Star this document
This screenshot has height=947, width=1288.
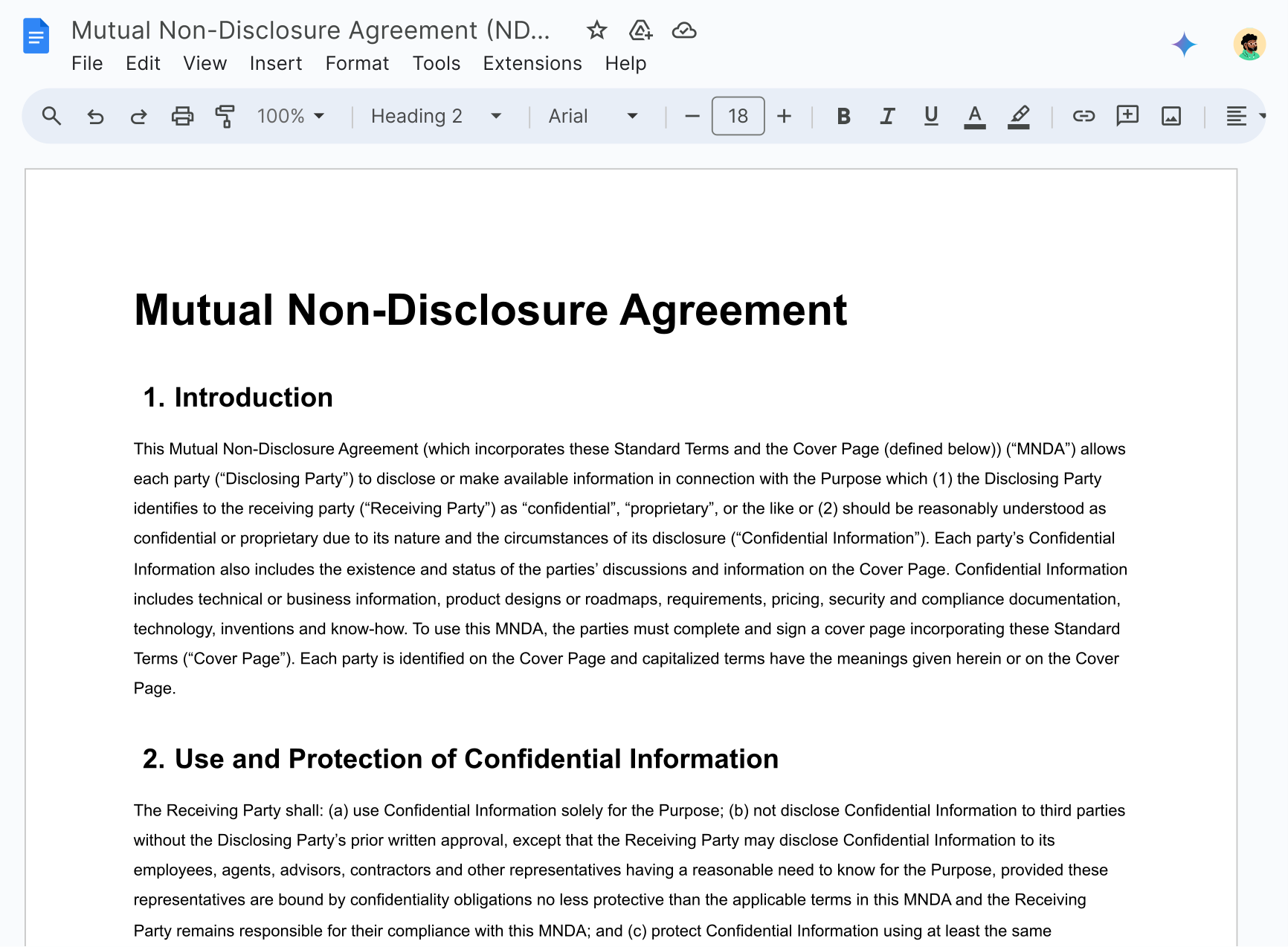[x=596, y=30]
